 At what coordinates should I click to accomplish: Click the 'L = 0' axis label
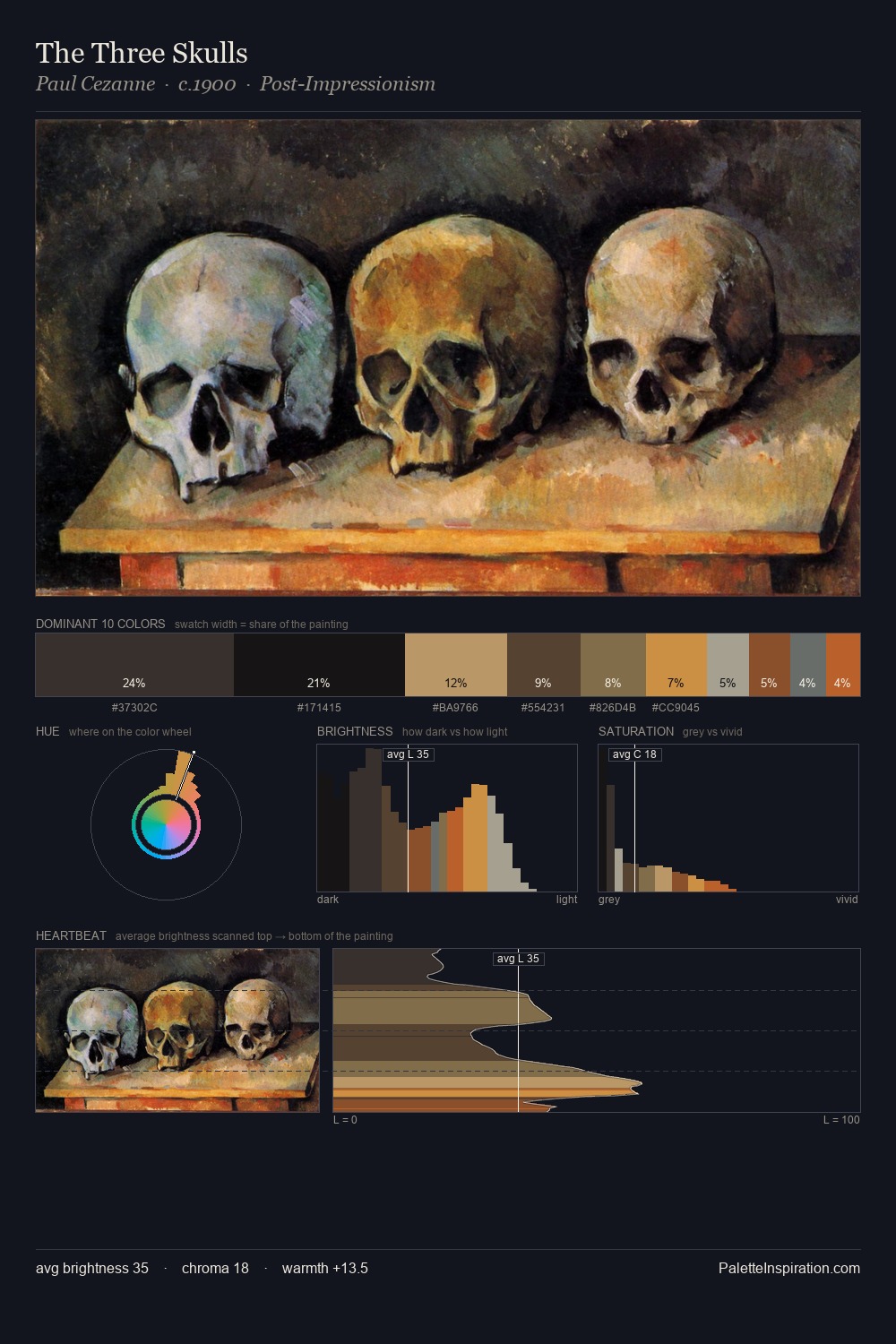(345, 1120)
